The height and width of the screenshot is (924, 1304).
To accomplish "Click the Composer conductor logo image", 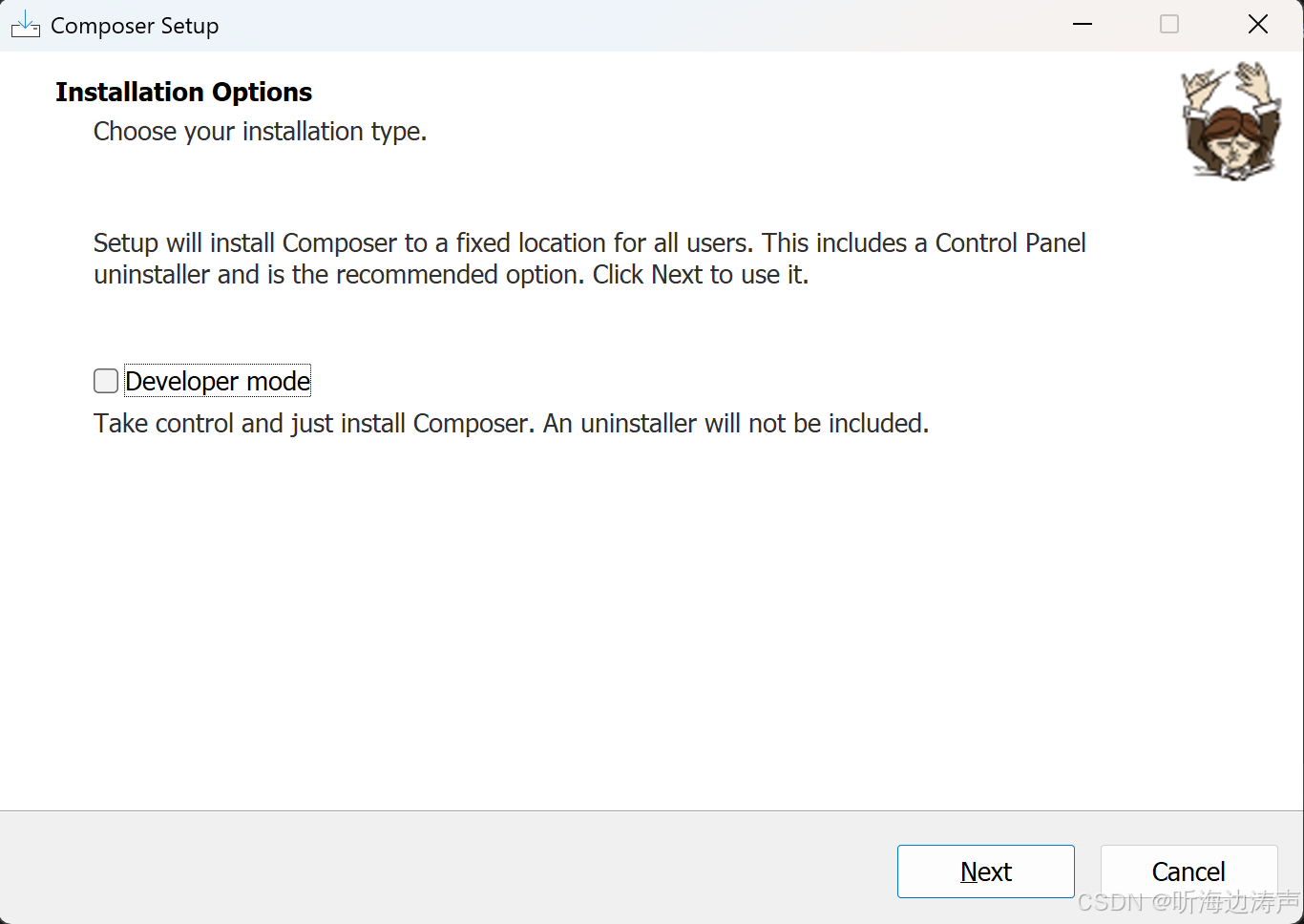I will [x=1230, y=120].
